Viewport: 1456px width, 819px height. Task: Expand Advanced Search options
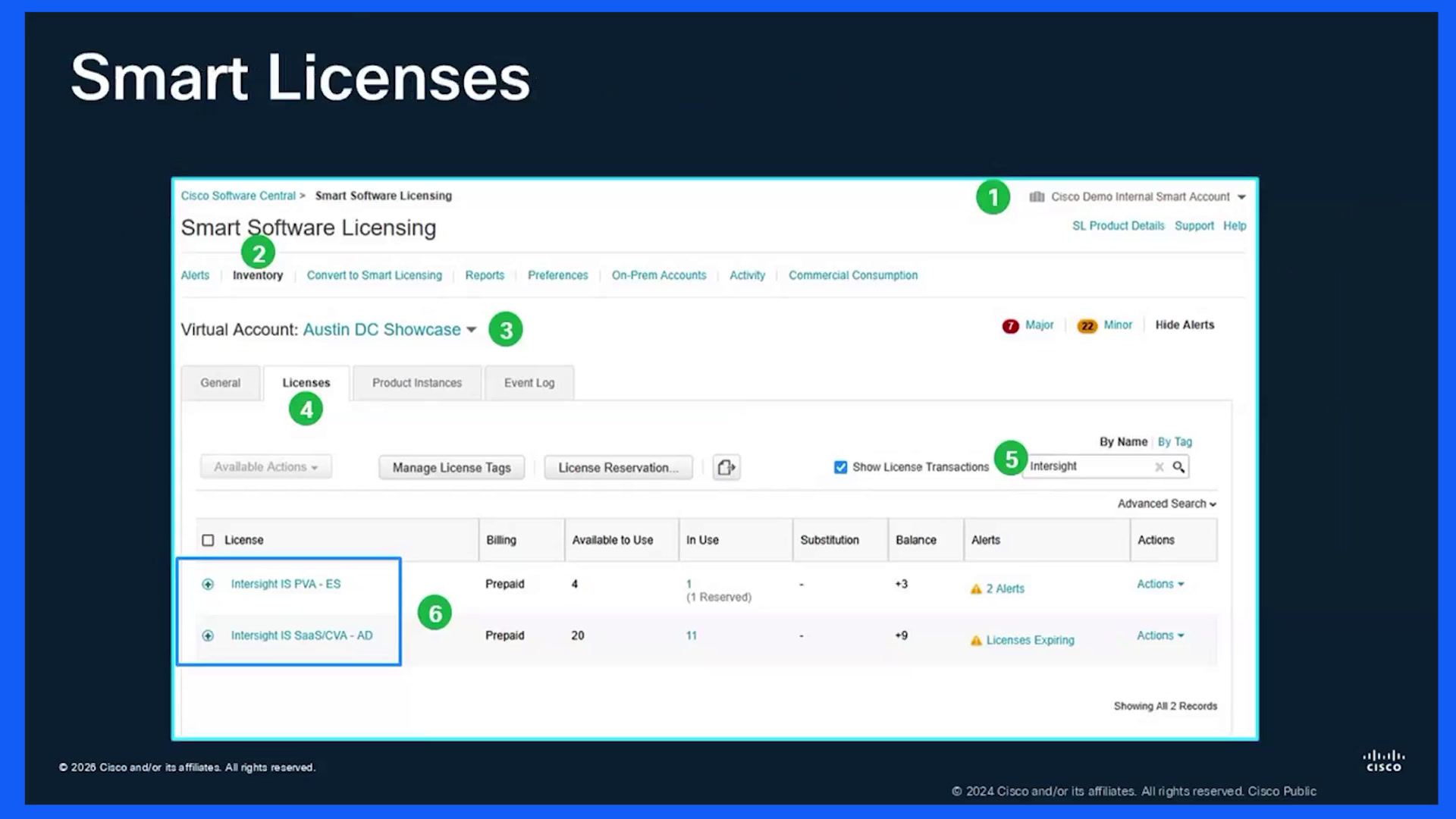click(1167, 504)
